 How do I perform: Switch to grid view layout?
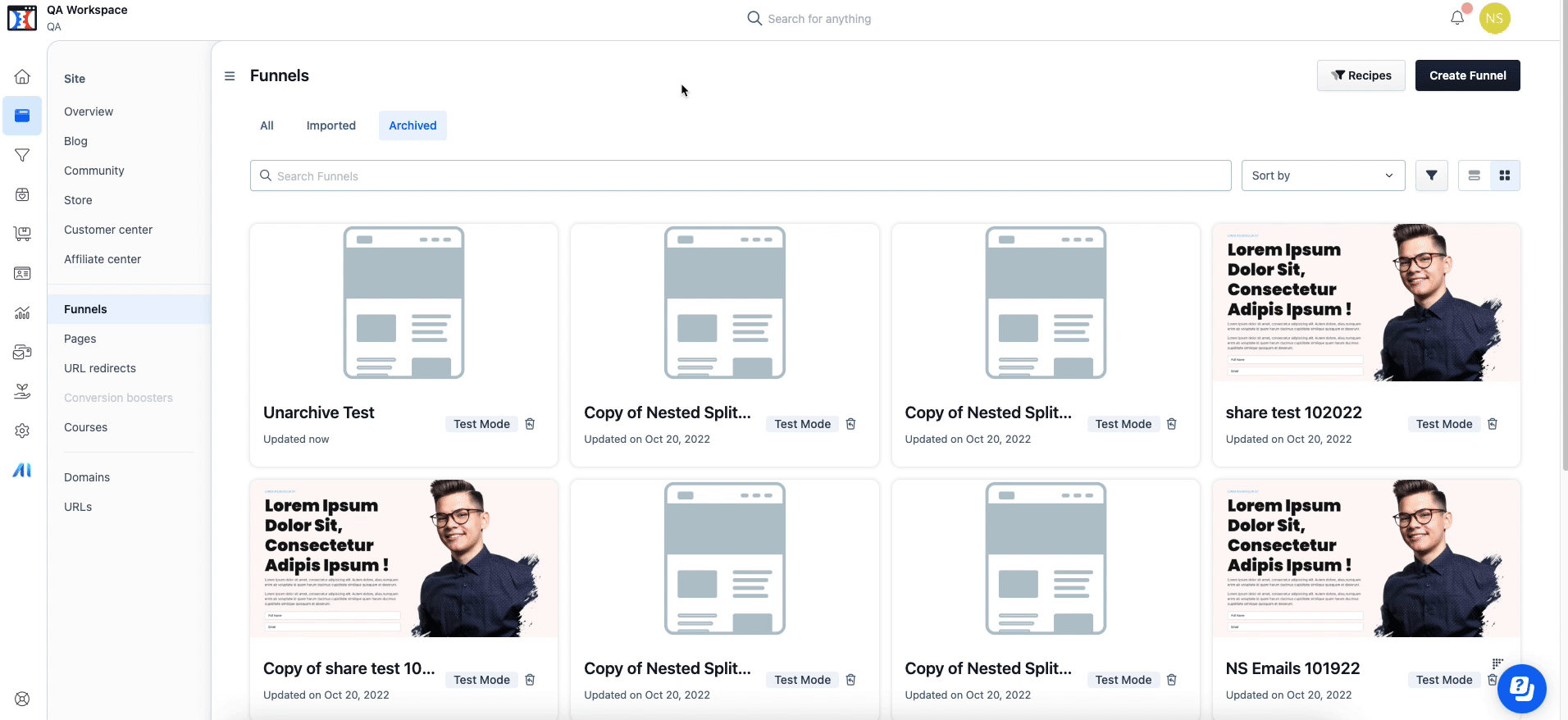click(x=1504, y=175)
